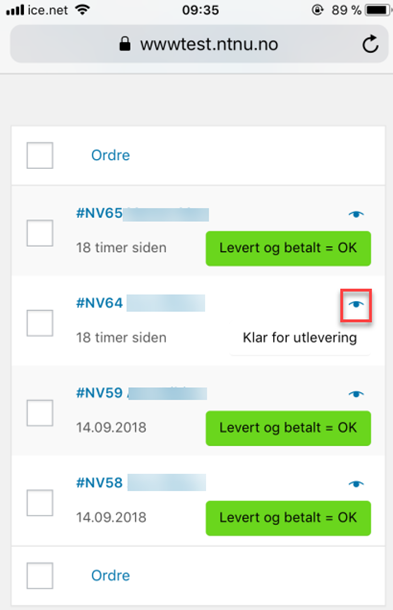The width and height of the screenshot is (393, 610).
Task: Preview order #NV59 with eye icon
Action: point(356,394)
